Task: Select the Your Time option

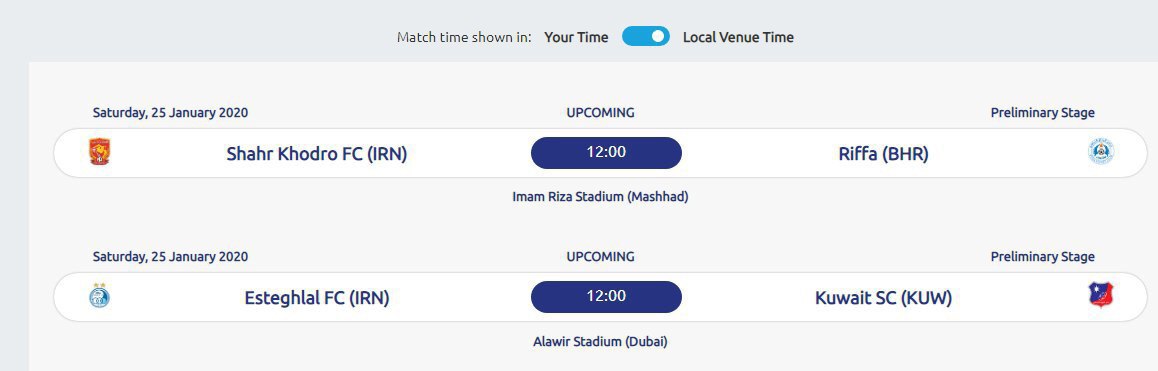Action: click(576, 37)
